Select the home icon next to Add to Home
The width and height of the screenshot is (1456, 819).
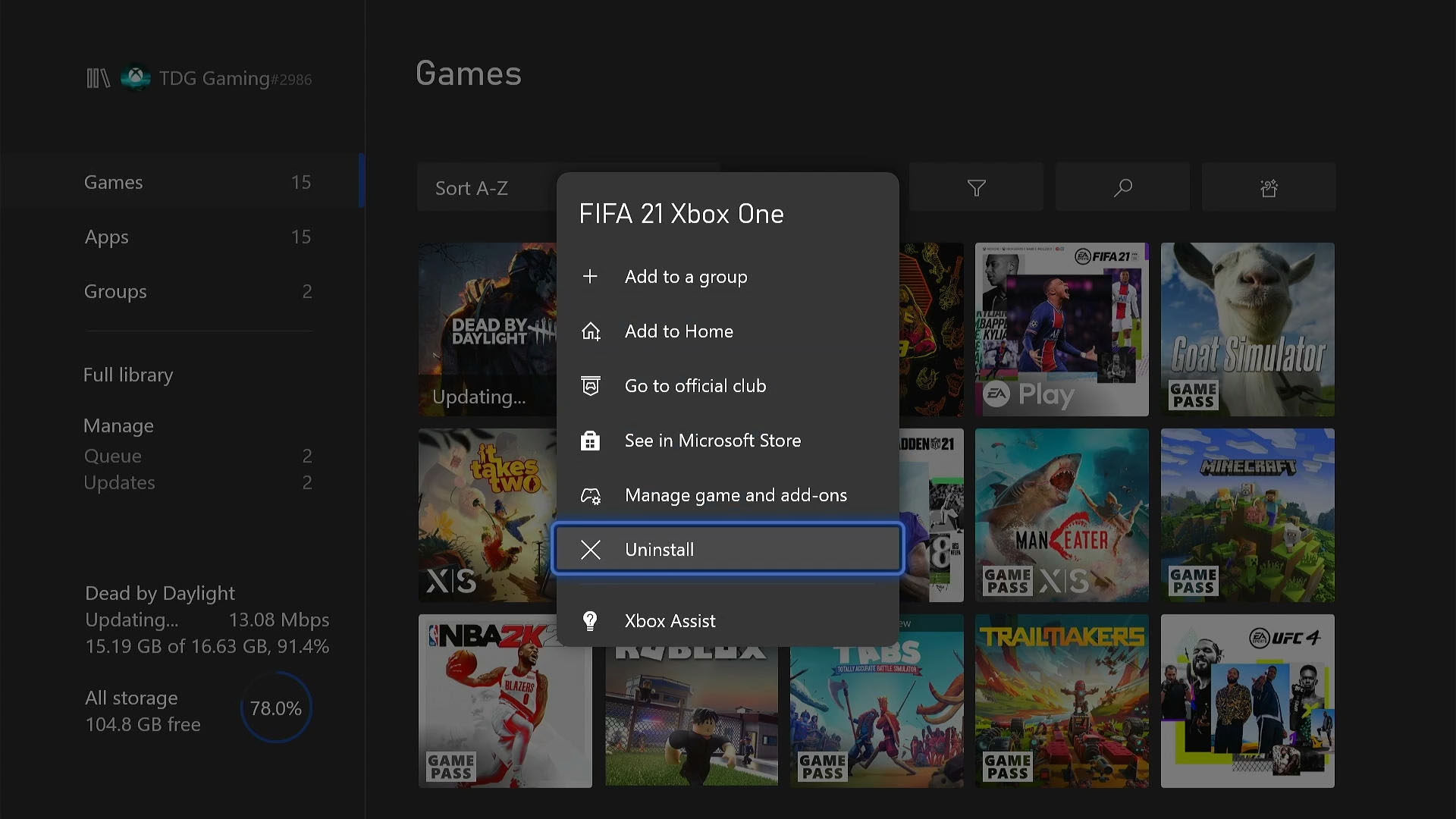pyautogui.click(x=591, y=331)
